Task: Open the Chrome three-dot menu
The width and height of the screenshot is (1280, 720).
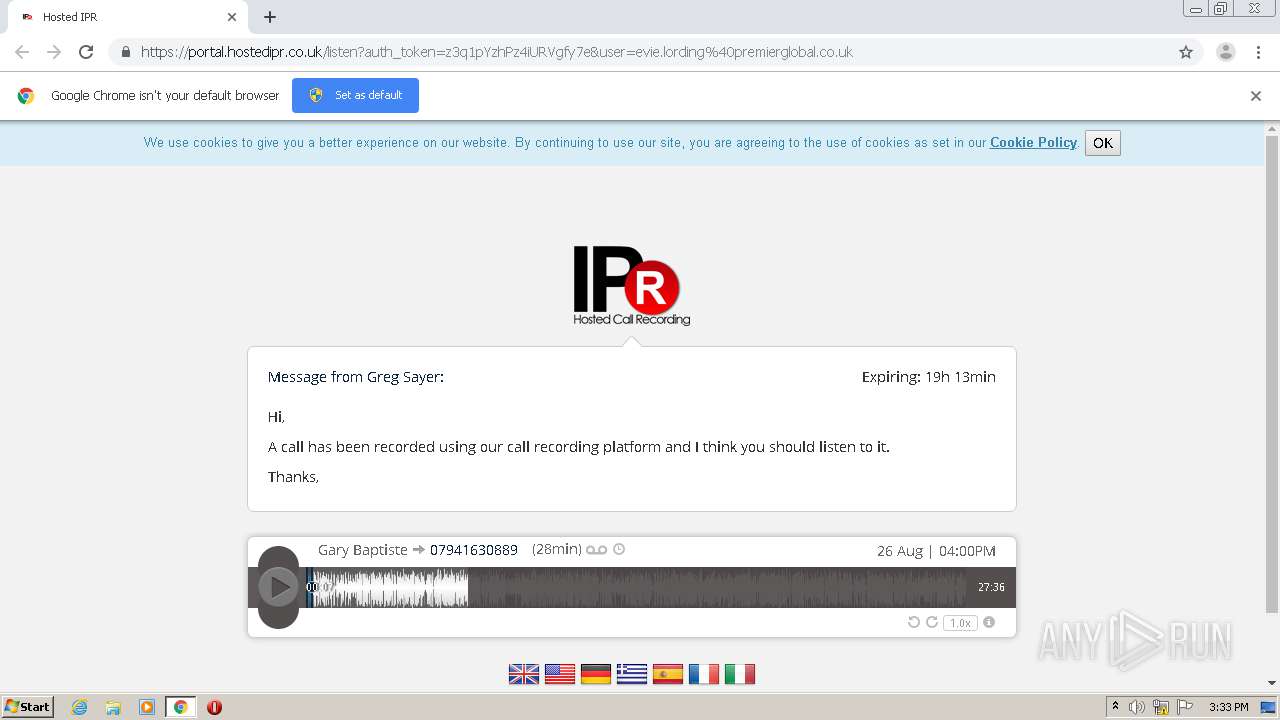Action: point(1259,52)
